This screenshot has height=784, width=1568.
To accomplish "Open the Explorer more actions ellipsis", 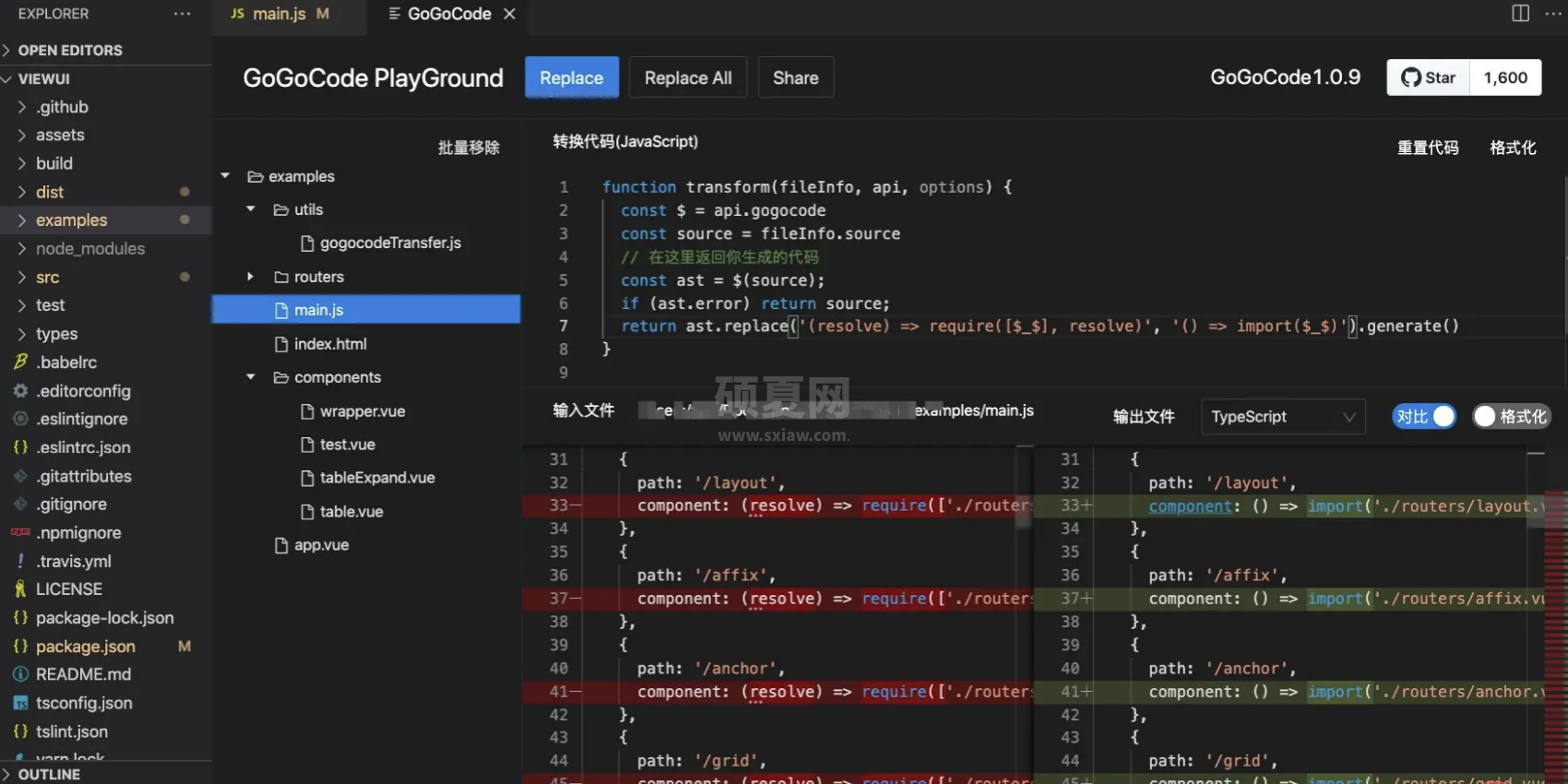I will (182, 14).
